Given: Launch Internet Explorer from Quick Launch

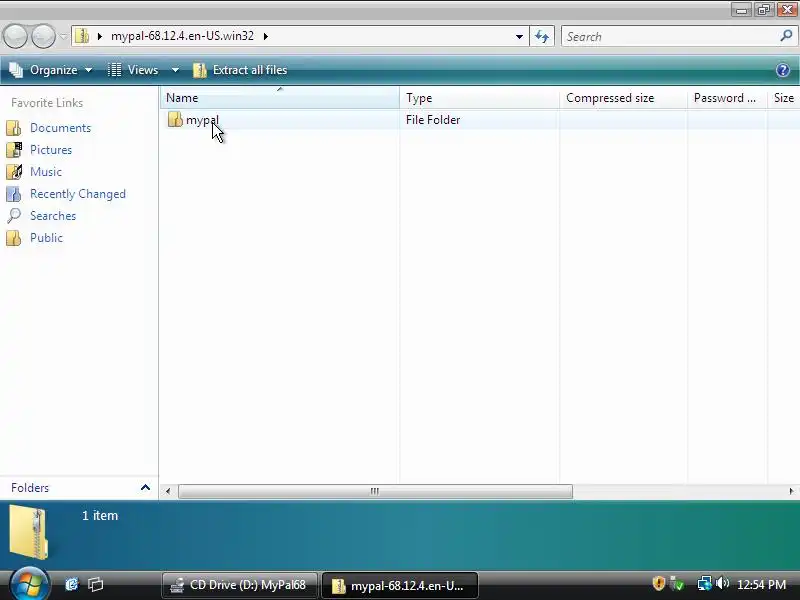Looking at the screenshot, I should point(72,584).
